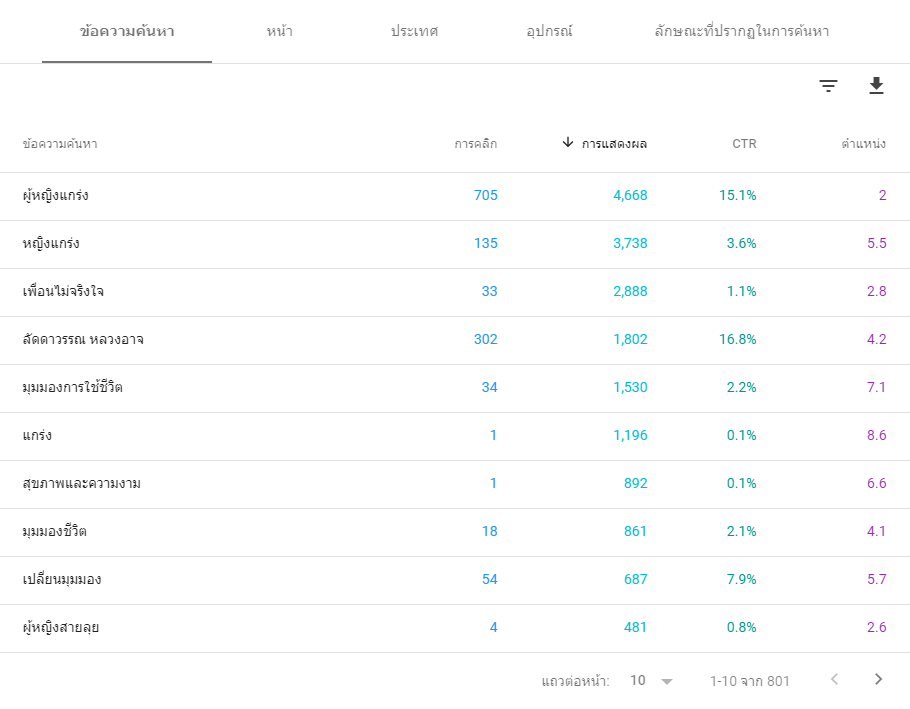This screenshot has width=910, height=709.
Task: Open the filter rows icon
Action: point(828,86)
